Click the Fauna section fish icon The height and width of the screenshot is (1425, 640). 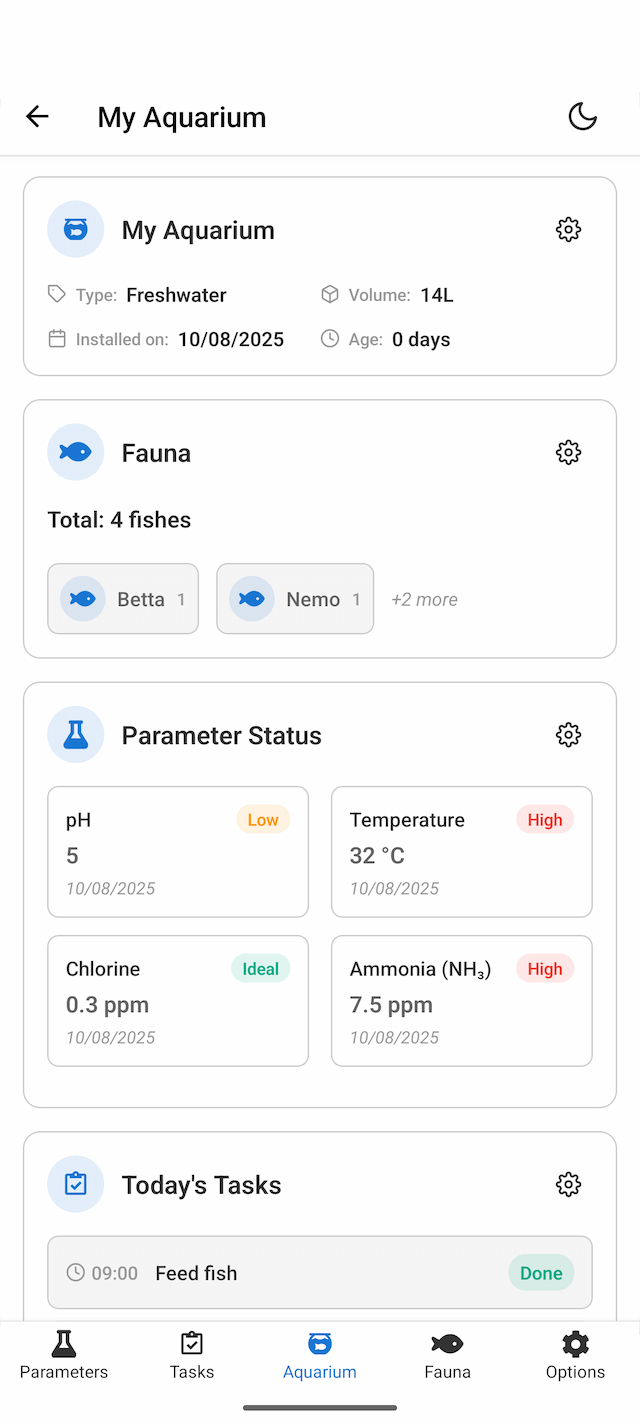pyautogui.click(x=76, y=452)
